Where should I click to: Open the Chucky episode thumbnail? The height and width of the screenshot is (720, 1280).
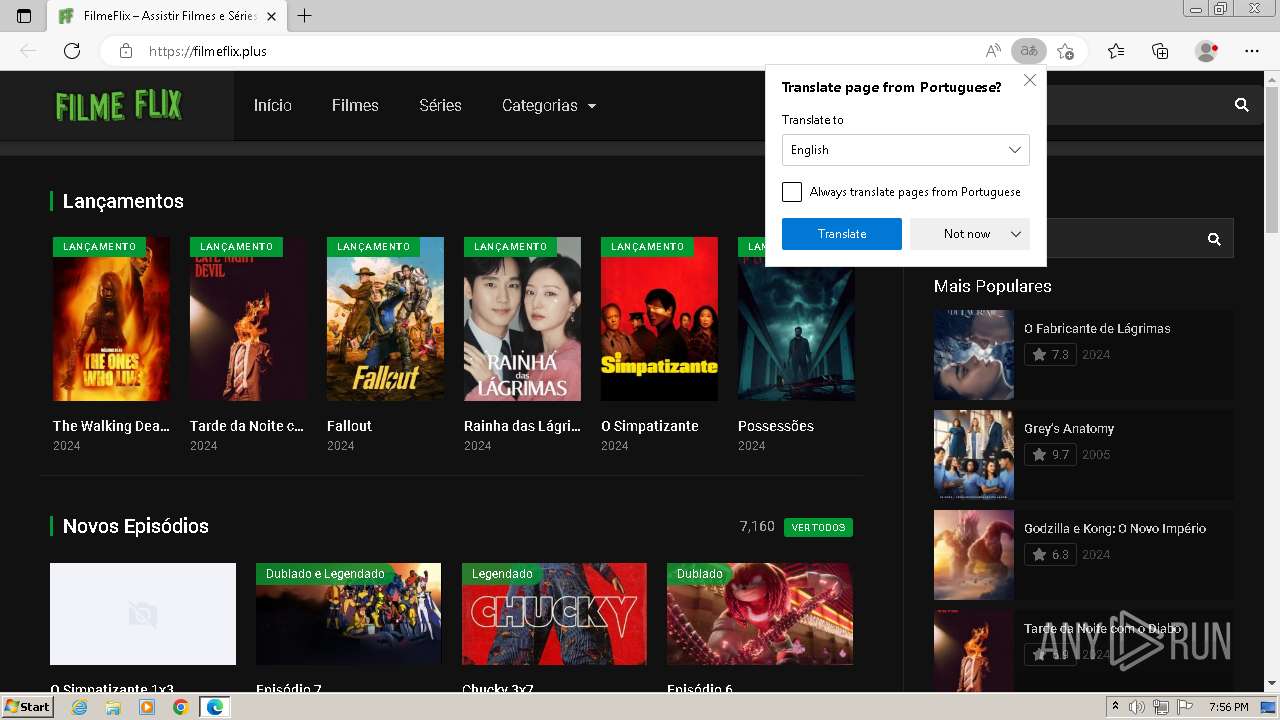tap(554, 614)
